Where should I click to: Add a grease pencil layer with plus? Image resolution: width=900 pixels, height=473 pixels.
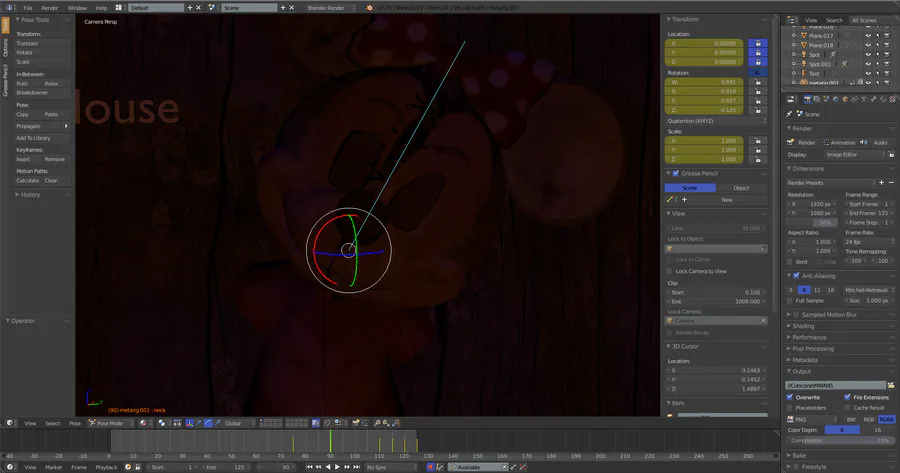[x=684, y=200]
